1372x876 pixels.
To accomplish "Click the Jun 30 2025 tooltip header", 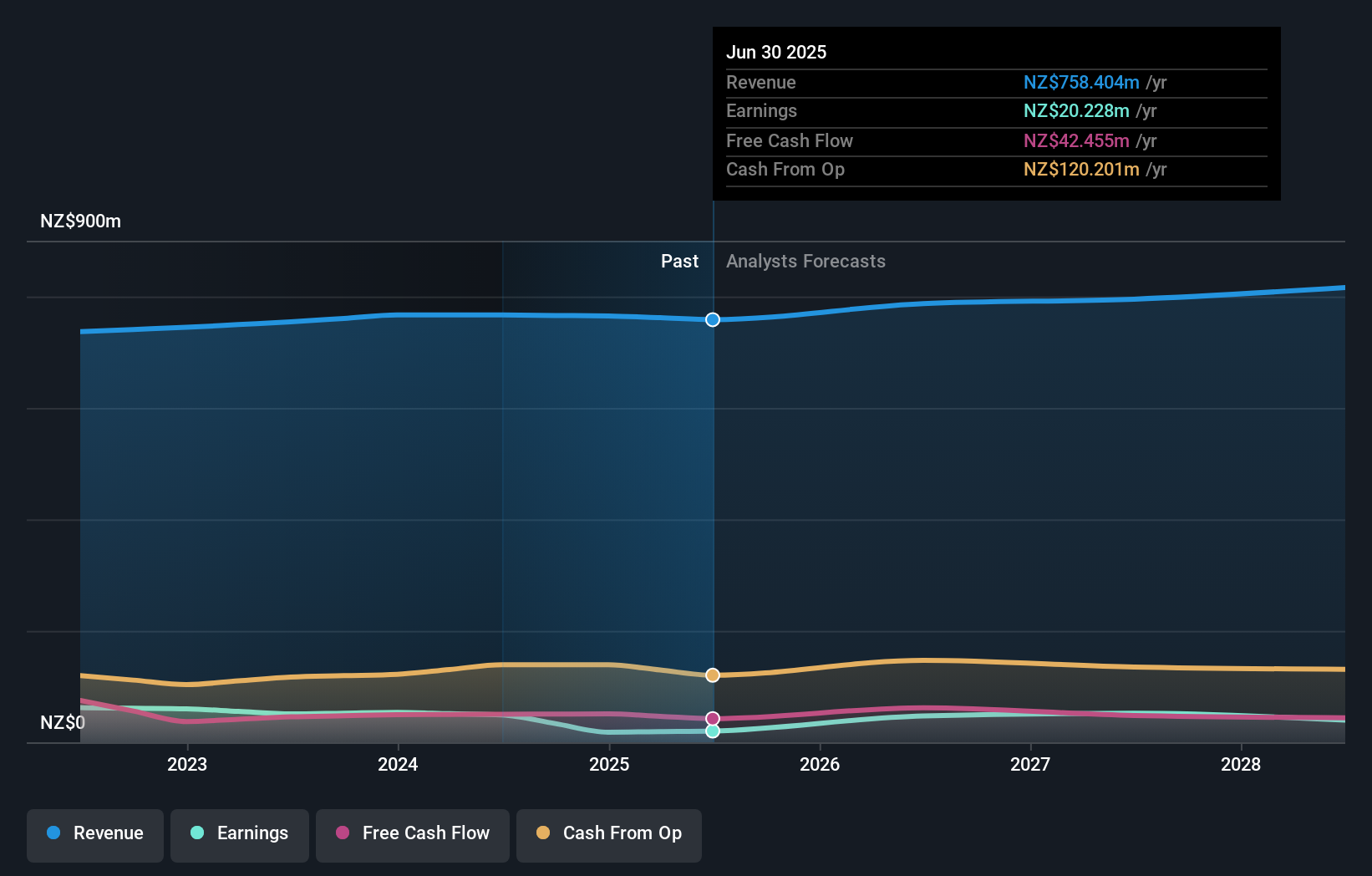I will click(776, 51).
